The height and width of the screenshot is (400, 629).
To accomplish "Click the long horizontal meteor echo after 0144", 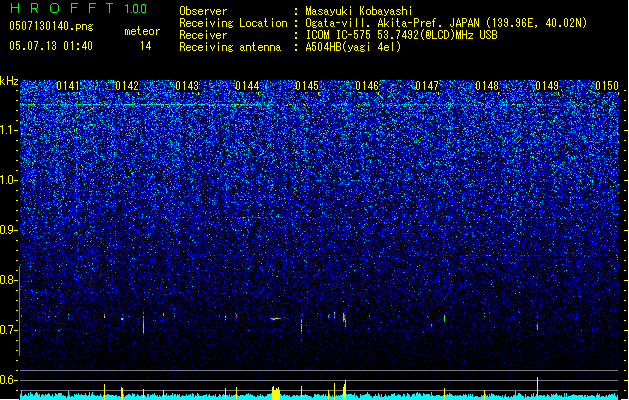I will (x=276, y=319).
